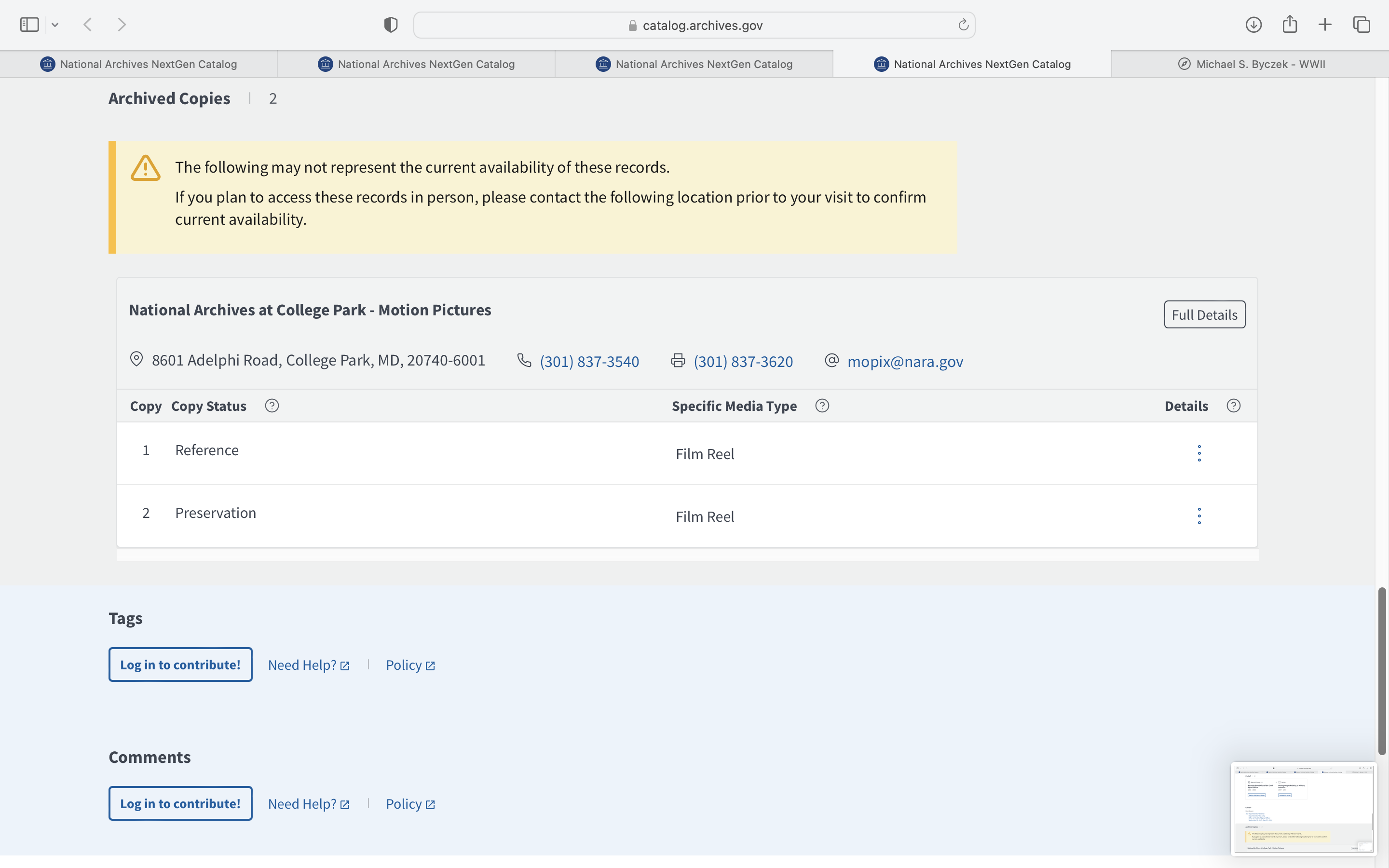Expand sidebar options dropdown chevron
Screen dimensions: 1389x868
[55, 25]
